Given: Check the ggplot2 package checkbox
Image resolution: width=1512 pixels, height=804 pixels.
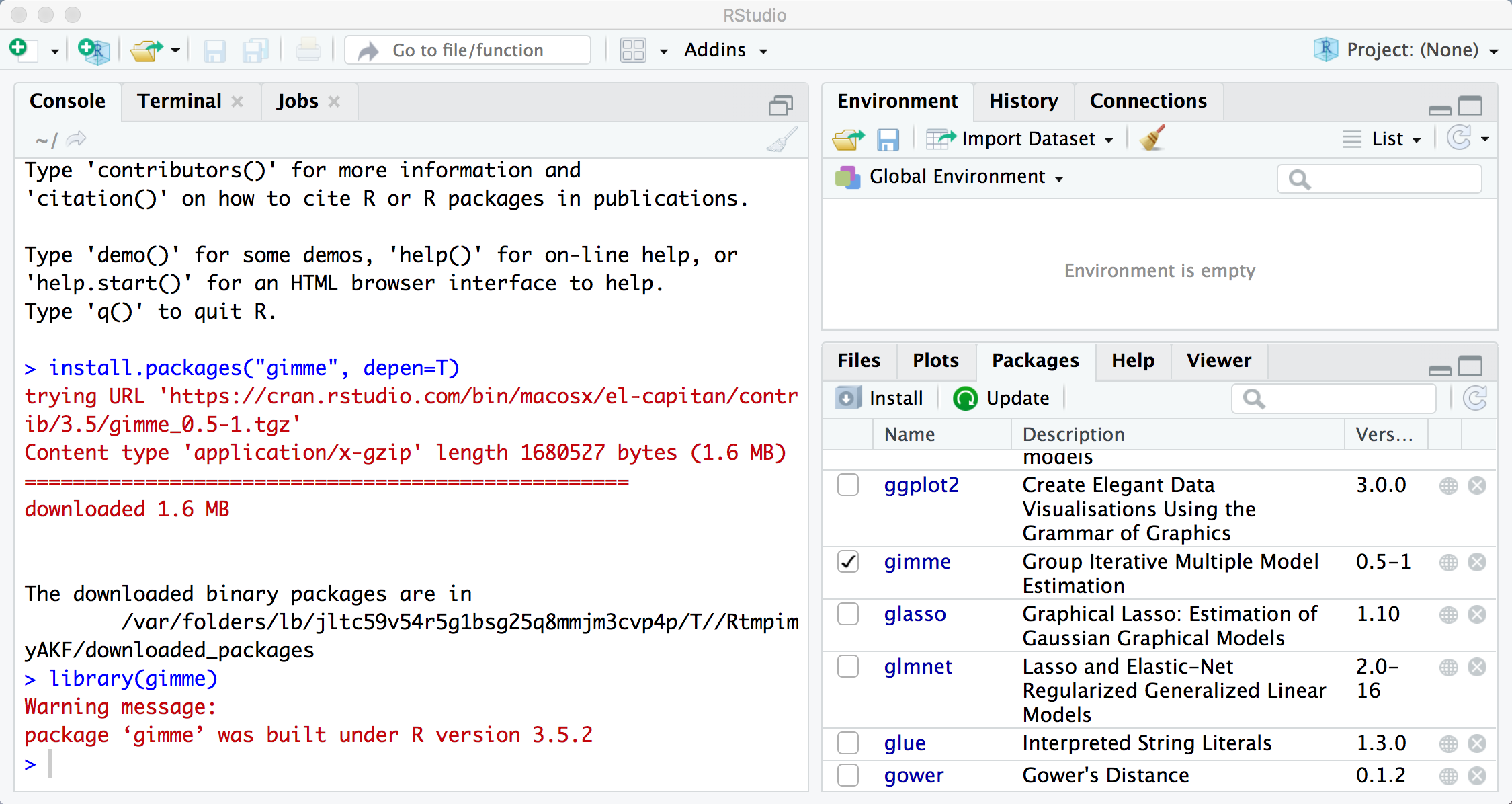Looking at the screenshot, I should [x=848, y=485].
